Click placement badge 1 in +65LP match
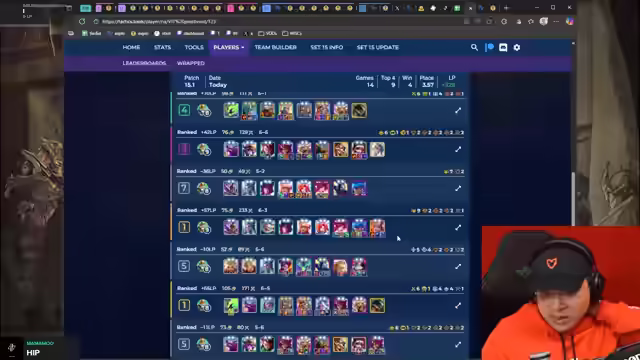This screenshot has width=640, height=360. point(184,305)
